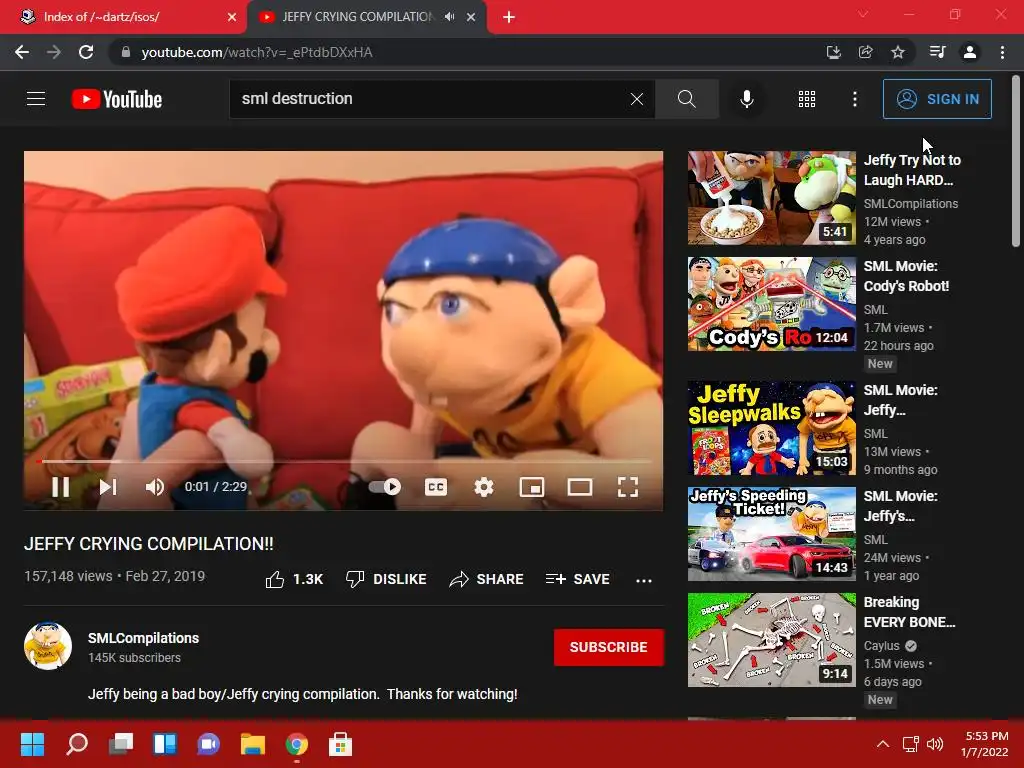
Task: Open media controls icon in toolbar
Action: [937, 52]
